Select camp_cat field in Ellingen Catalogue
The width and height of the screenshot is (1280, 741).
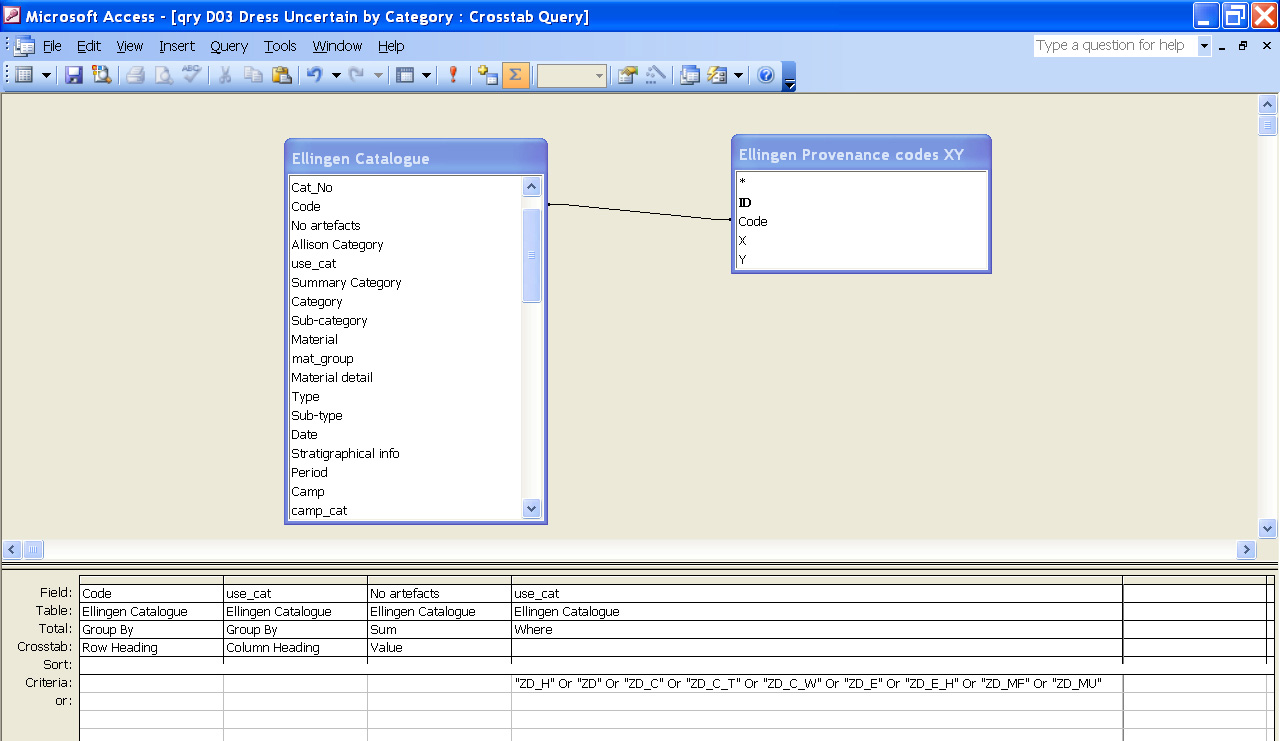click(319, 510)
